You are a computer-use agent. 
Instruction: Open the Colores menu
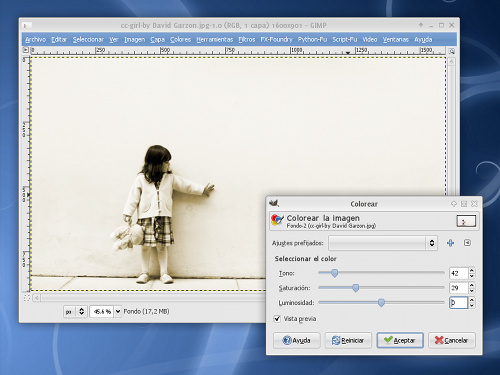tap(180, 39)
